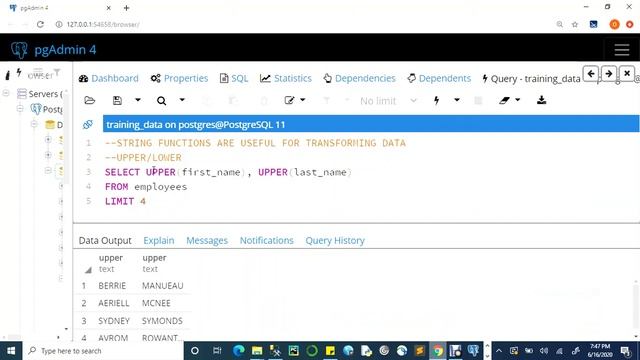640x360 pixels.
Task: Open a new browser tab
Action: coord(127,8)
